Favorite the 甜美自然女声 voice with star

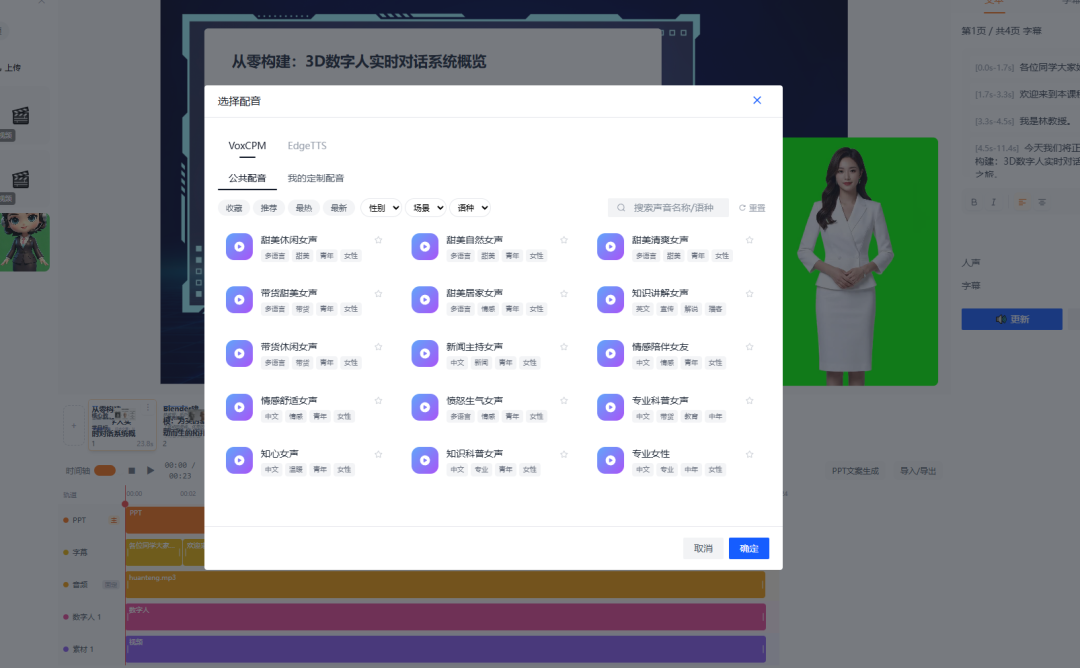coord(564,240)
